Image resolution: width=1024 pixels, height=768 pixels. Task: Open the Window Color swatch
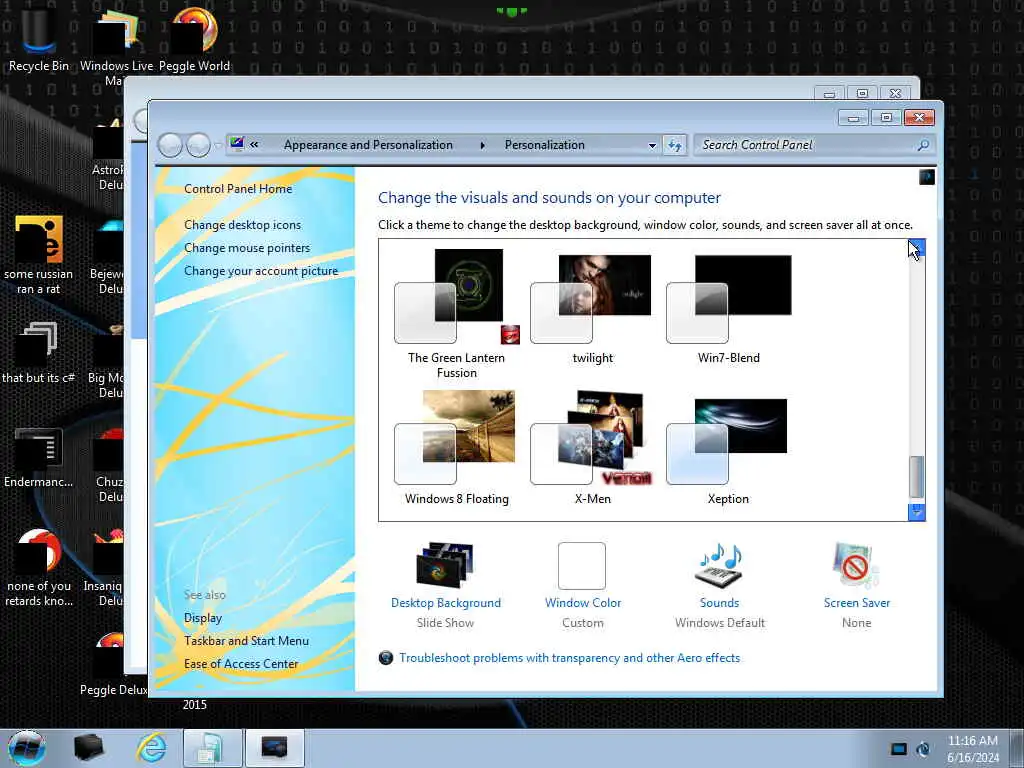[582, 566]
